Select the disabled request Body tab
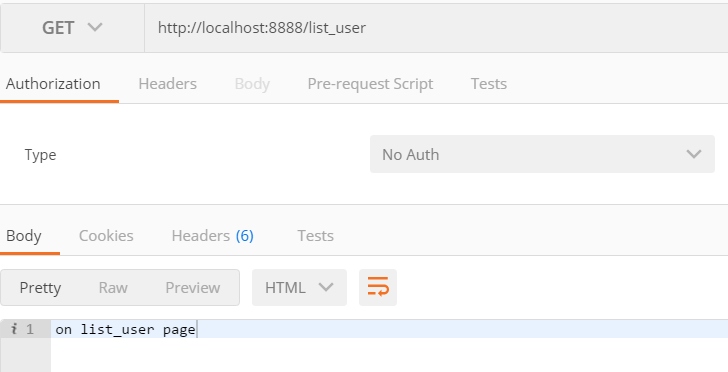This screenshot has height=372, width=728. coord(252,84)
